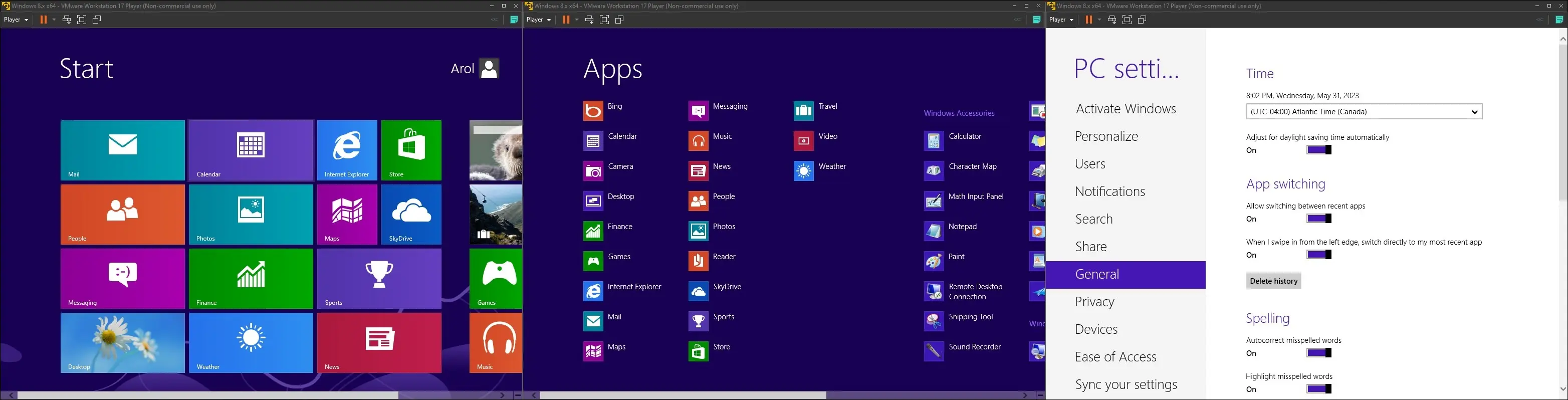Open Snipping Tool from Apps list
Viewport: 1568px width, 400px height.
pyautogui.click(x=959, y=321)
